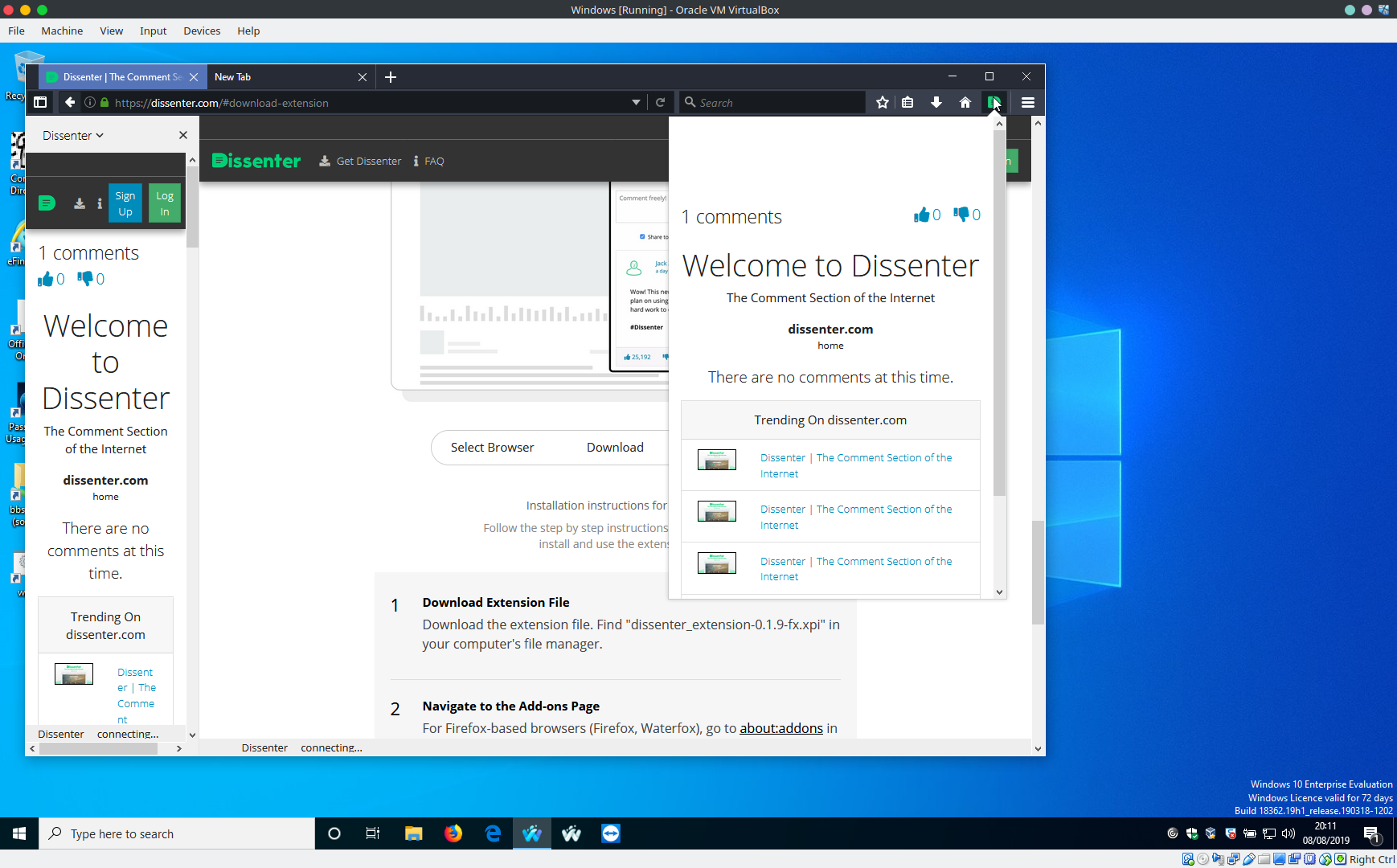This screenshot has height=868, width=1397.
Task: Click the sidebar toggle icon in browser toolbar
Action: click(40, 102)
